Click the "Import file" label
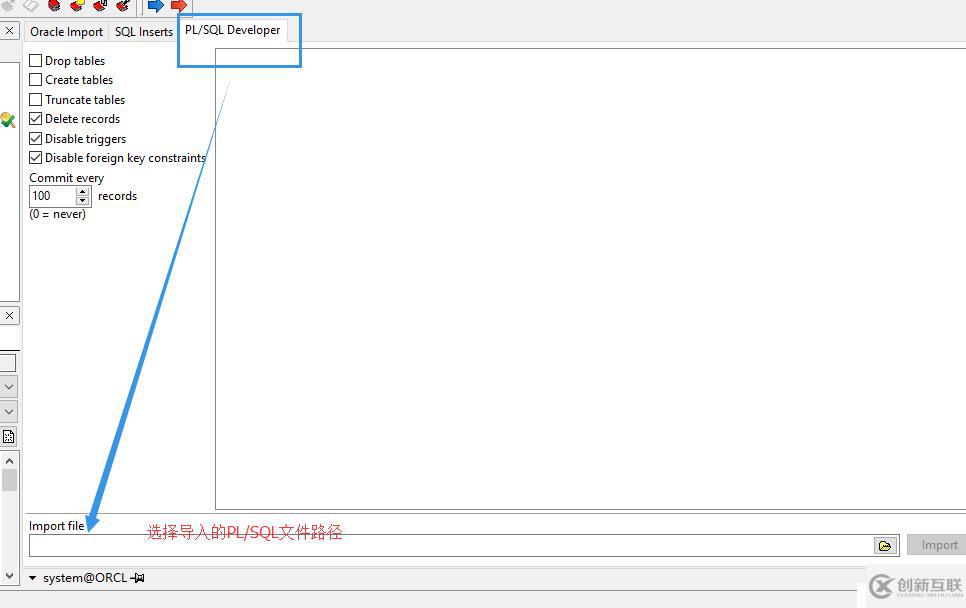The width and height of the screenshot is (966, 608). click(x=57, y=525)
